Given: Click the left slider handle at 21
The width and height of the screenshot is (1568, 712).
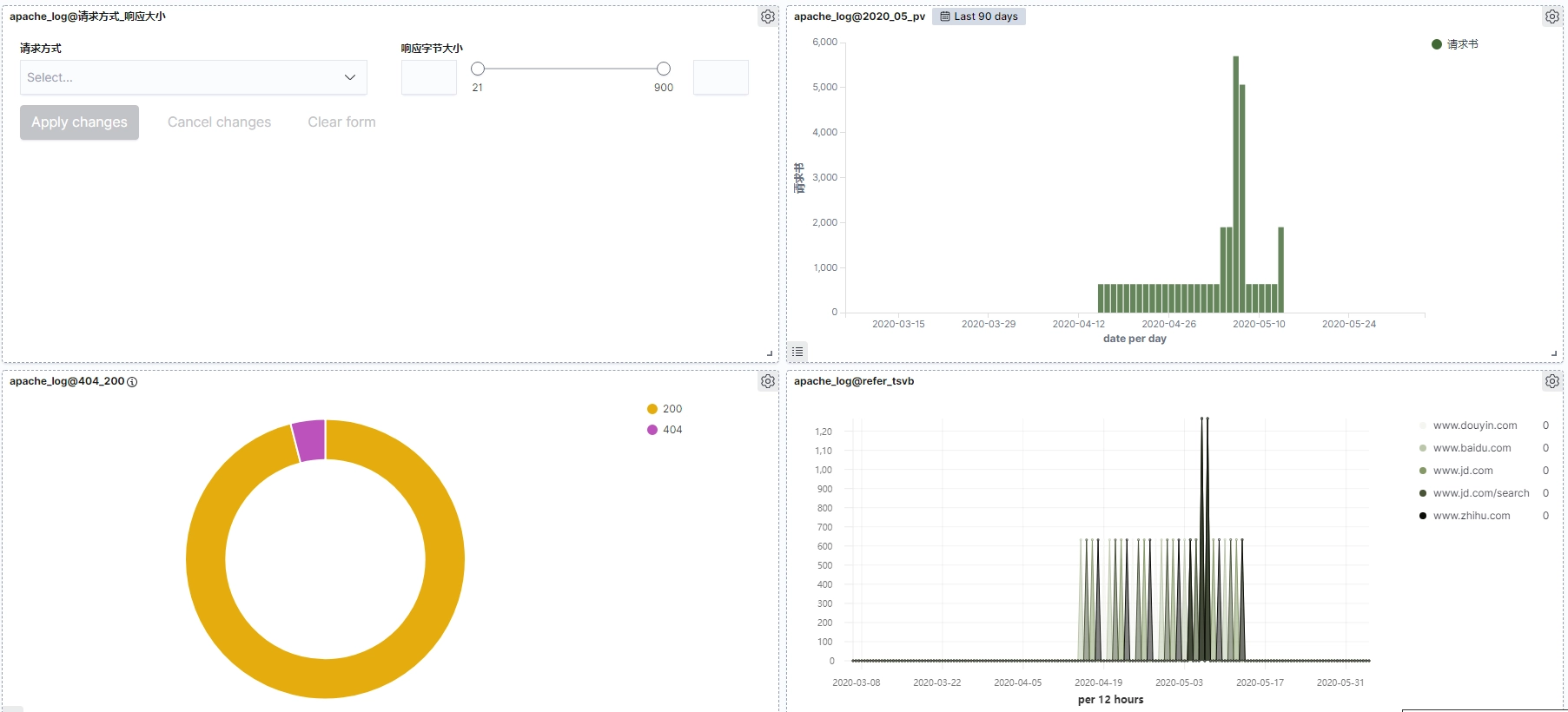Looking at the screenshot, I should [x=478, y=69].
